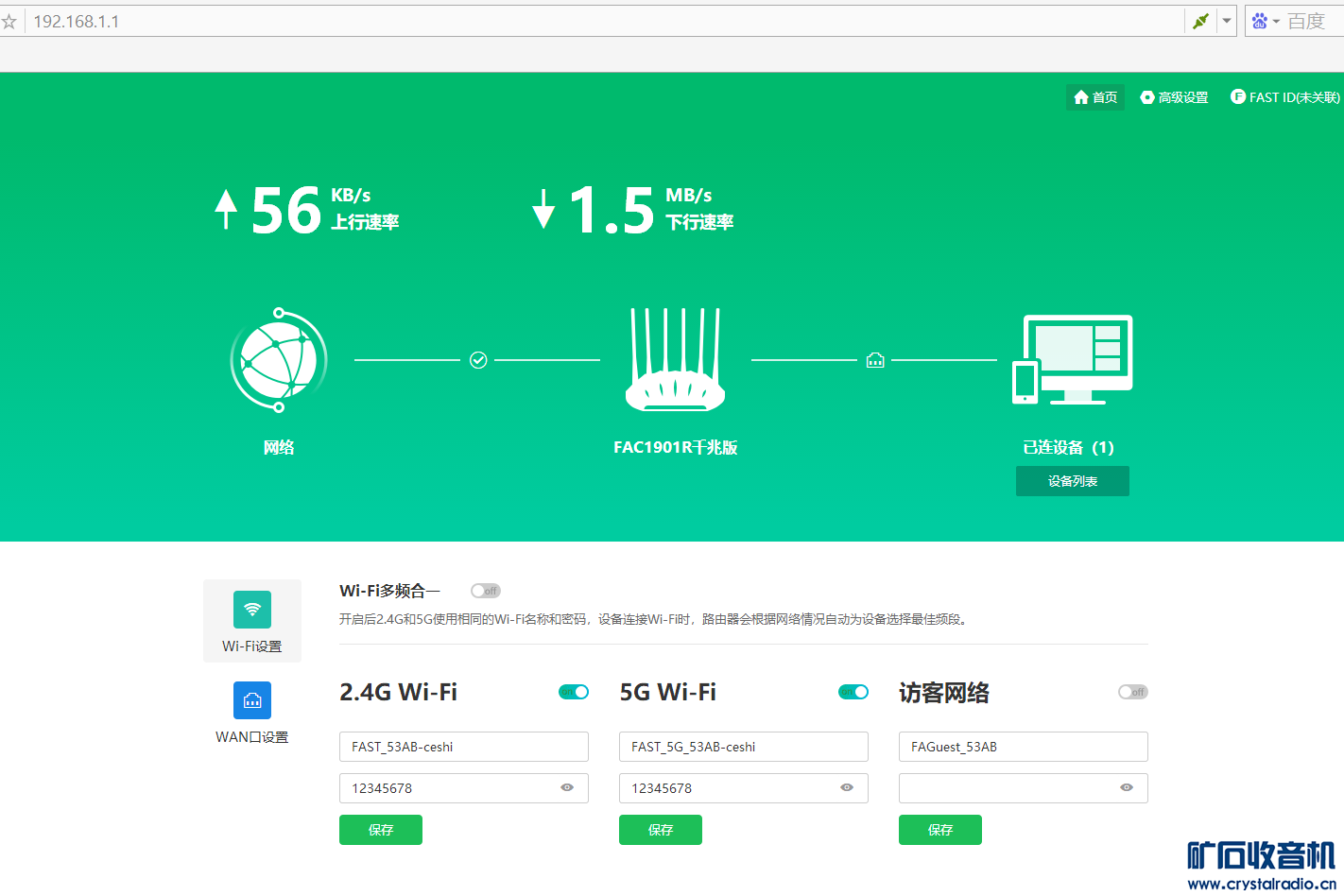Turn off the 5G Wi-Fi switch
This screenshot has width=1344, height=896.
coord(853,692)
